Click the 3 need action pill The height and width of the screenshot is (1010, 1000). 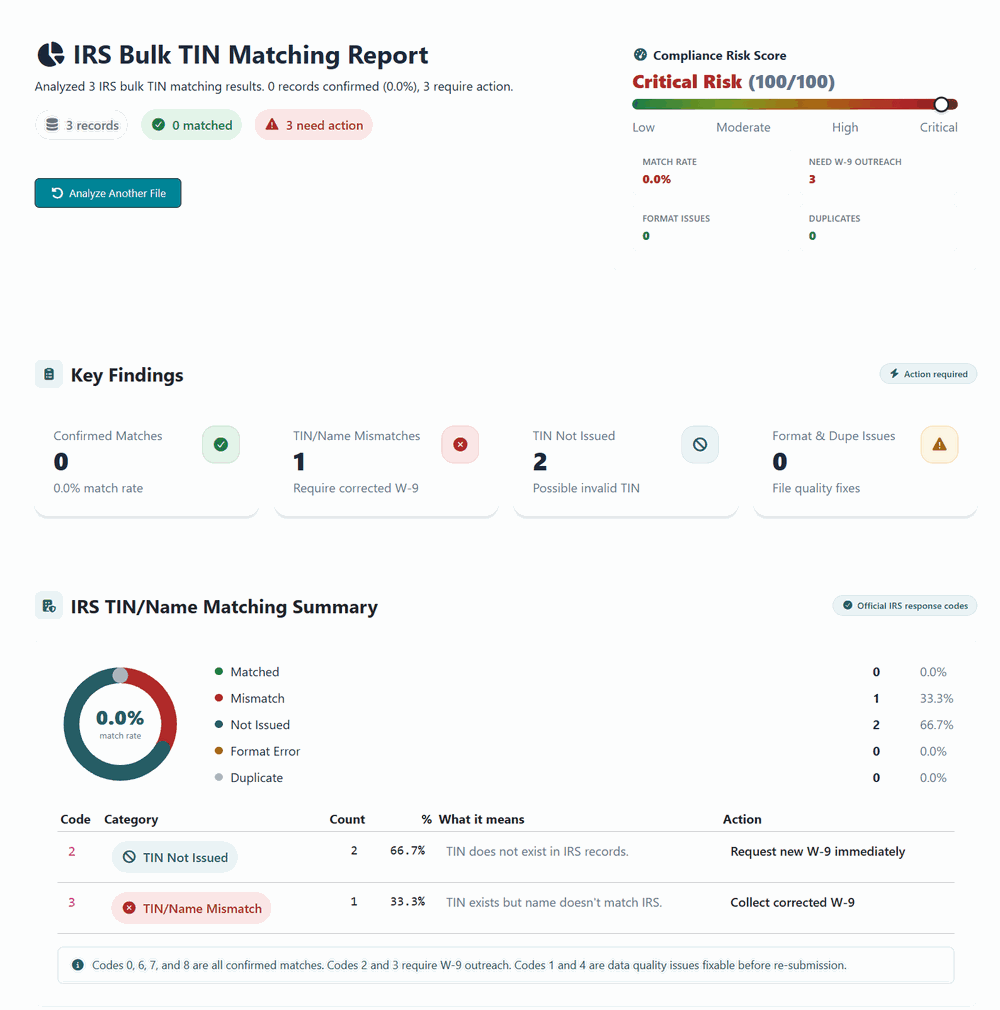point(314,125)
